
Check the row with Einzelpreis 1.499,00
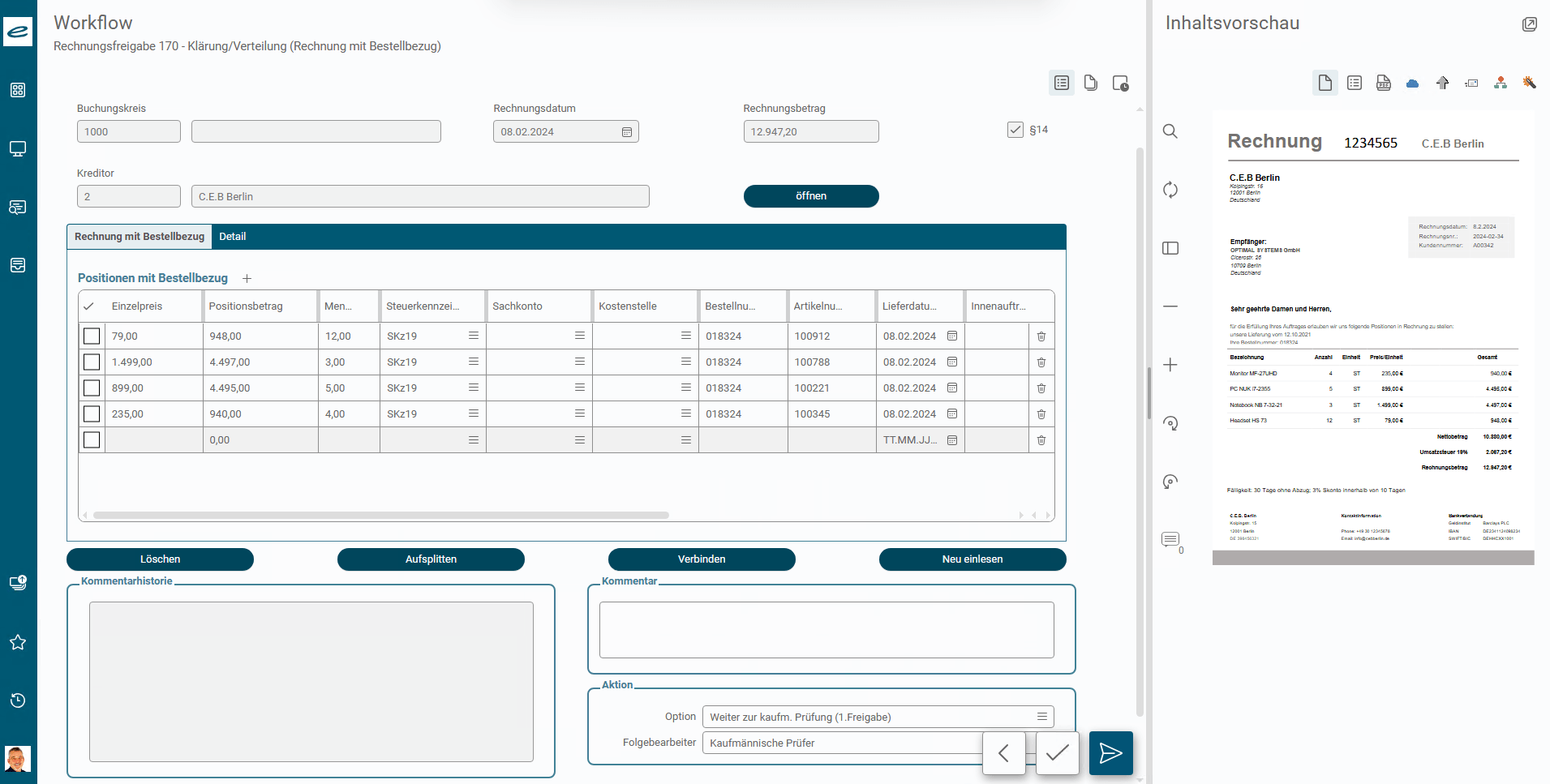(x=92, y=362)
